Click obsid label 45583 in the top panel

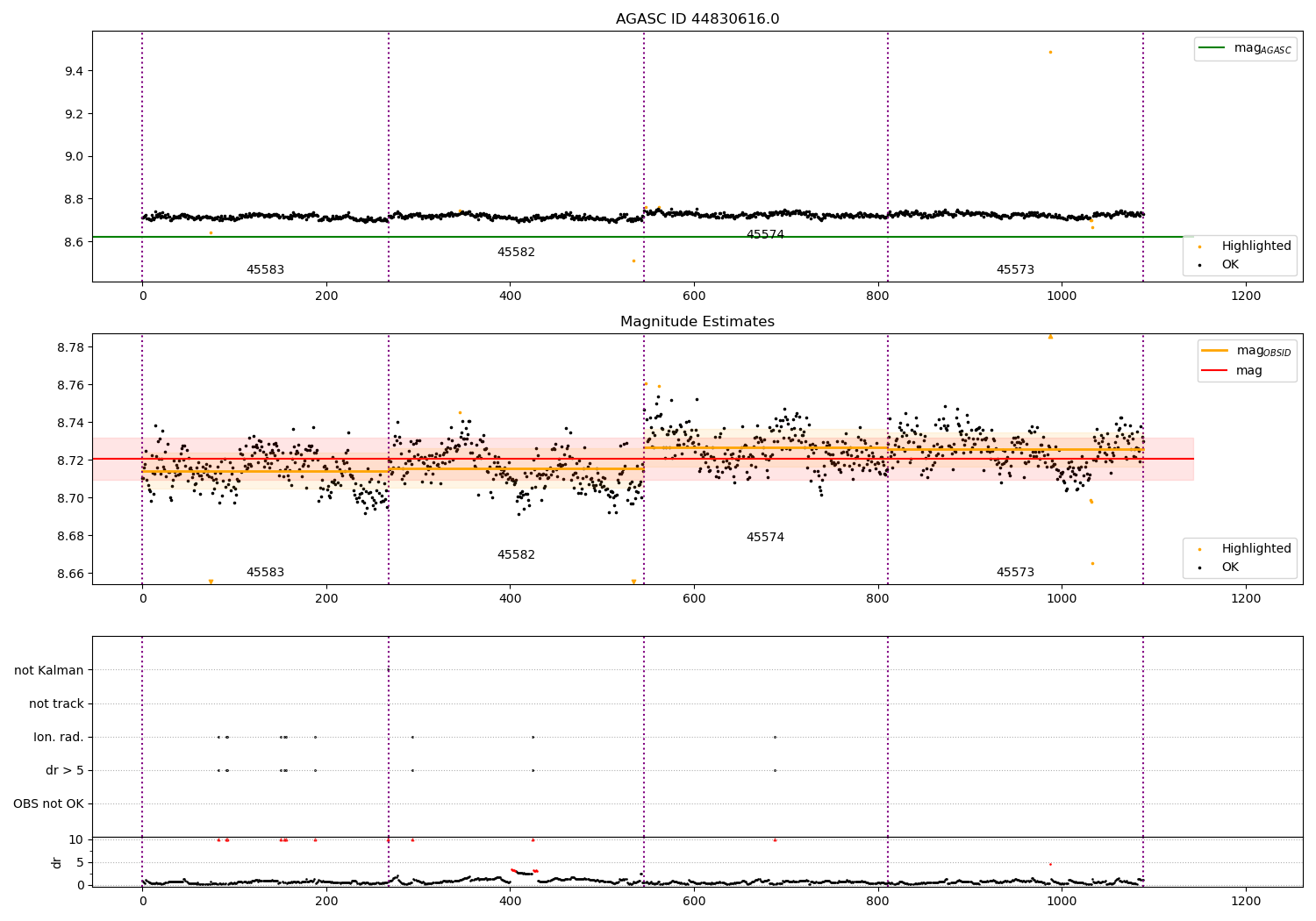pyautogui.click(x=265, y=270)
